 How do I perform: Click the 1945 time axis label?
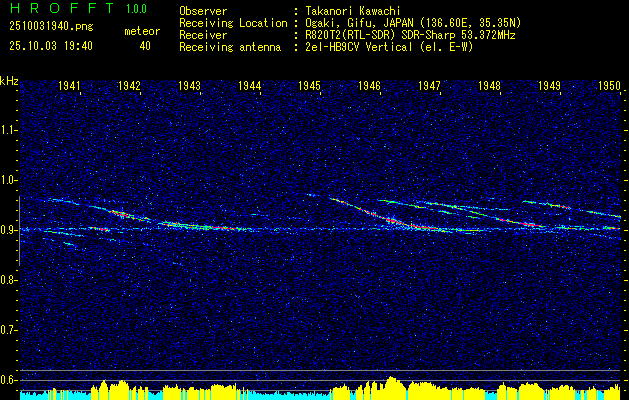click(309, 85)
